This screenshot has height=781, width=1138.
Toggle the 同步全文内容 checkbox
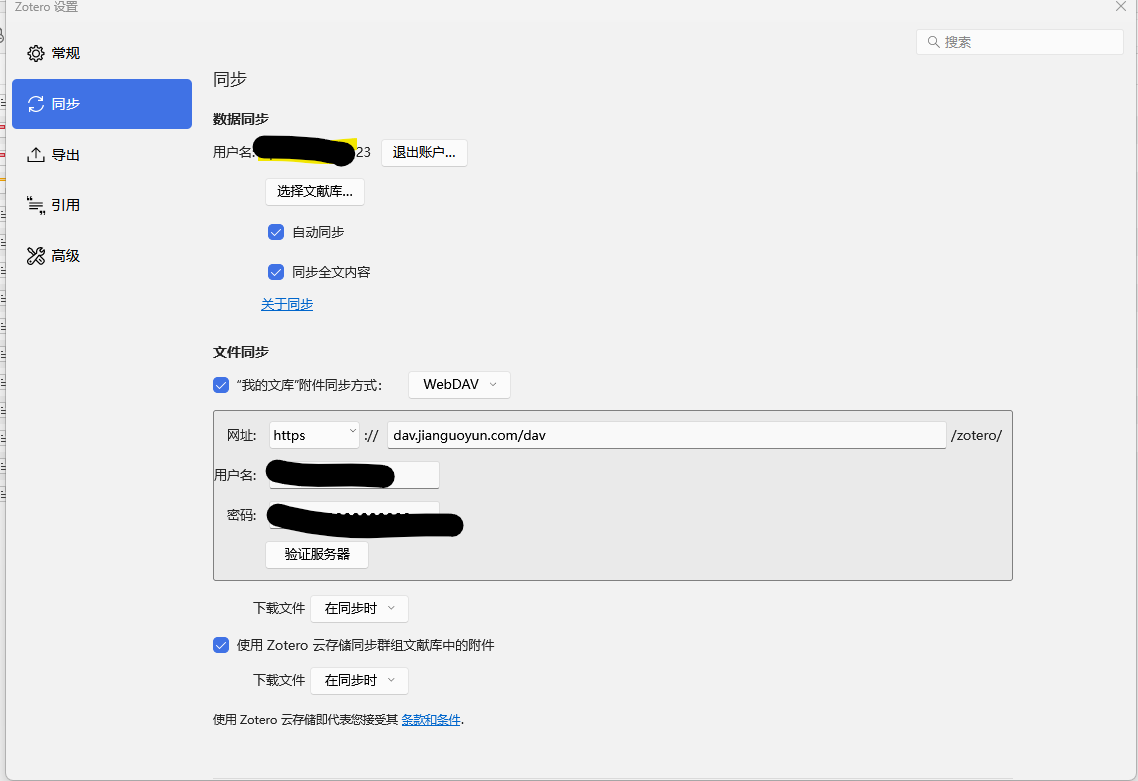click(276, 271)
